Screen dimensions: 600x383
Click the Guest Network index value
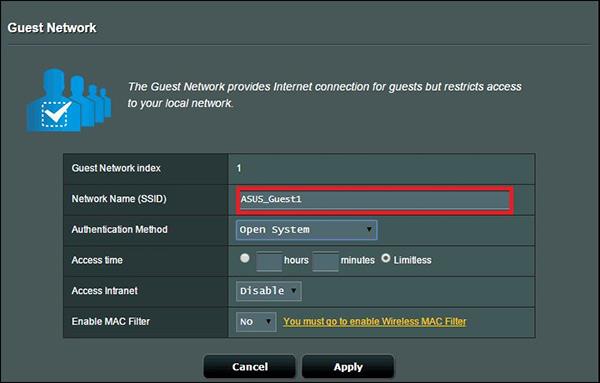point(239,168)
